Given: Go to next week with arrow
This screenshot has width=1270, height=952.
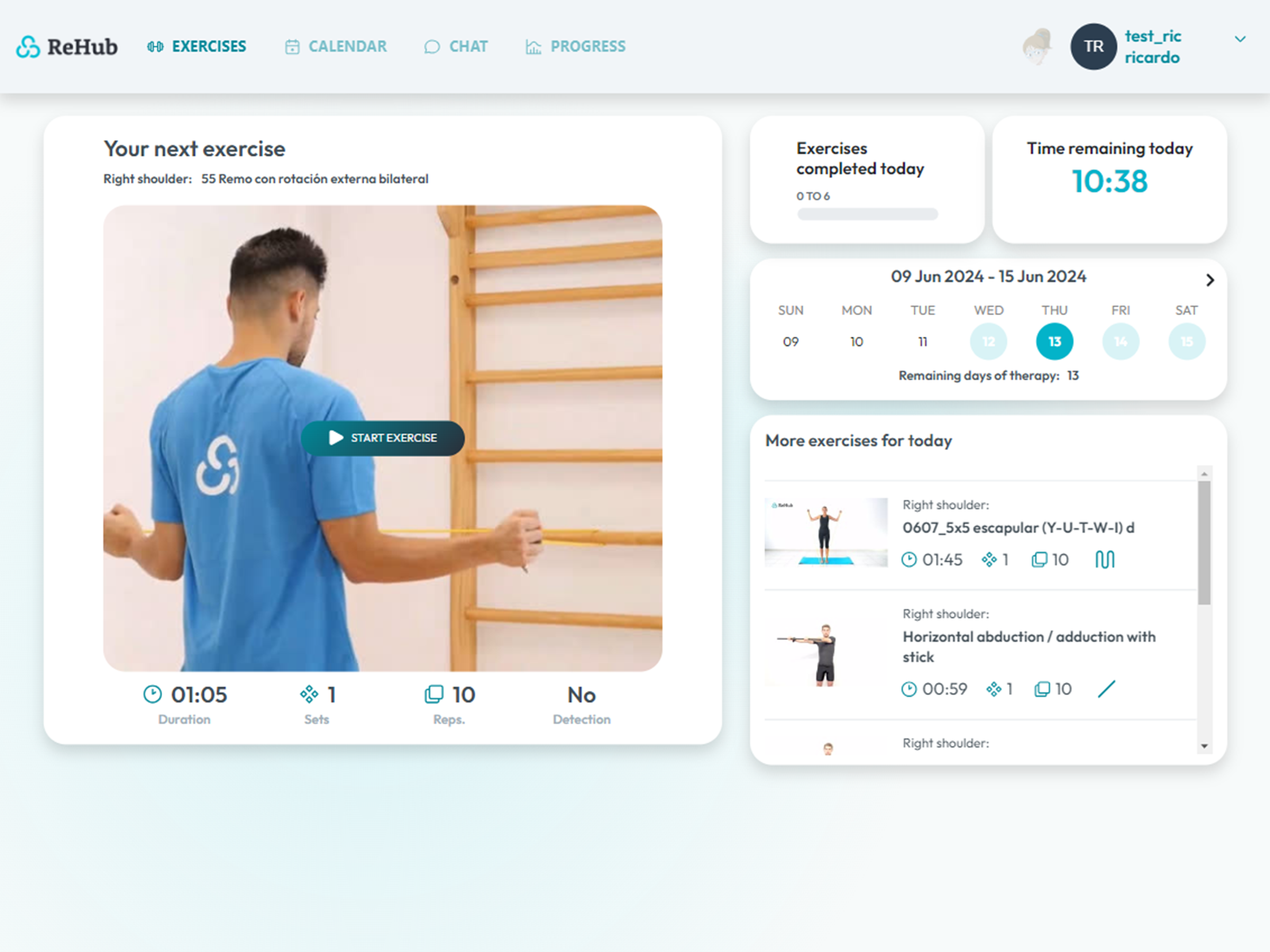Looking at the screenshot, I should click(x=1210, y=280).
